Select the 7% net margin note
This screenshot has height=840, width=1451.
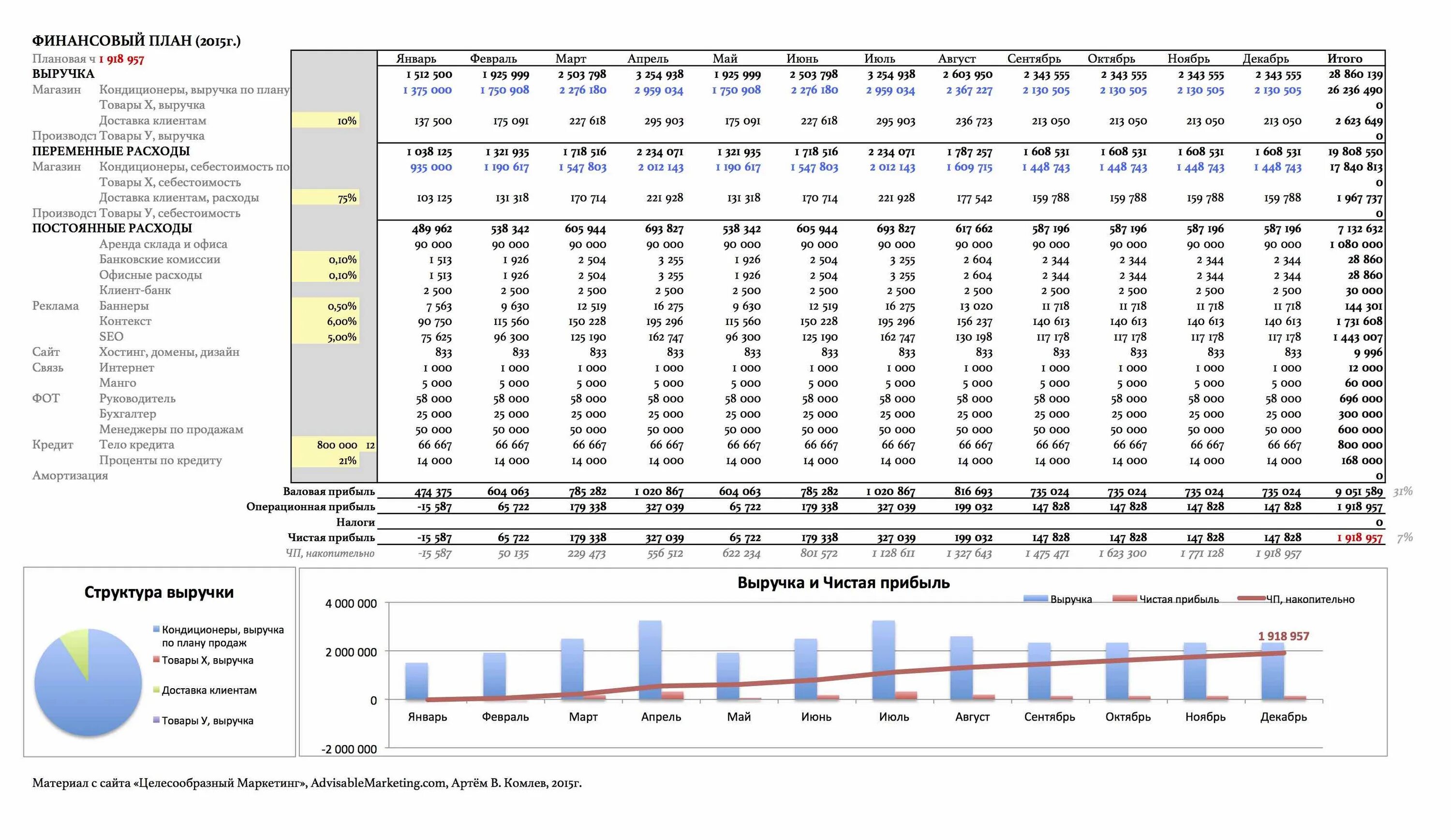(x=1405, y=537)
